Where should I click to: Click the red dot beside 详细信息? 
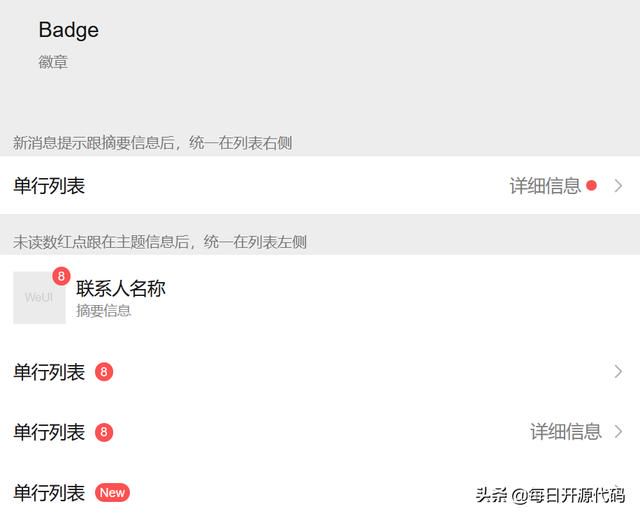[x=591, y=186]
